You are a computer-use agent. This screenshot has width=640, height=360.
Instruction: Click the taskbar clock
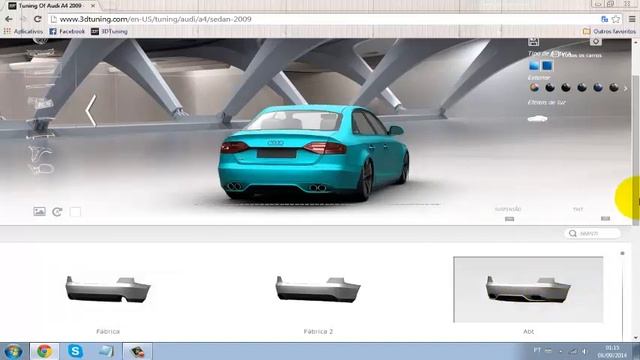point(612,351)
